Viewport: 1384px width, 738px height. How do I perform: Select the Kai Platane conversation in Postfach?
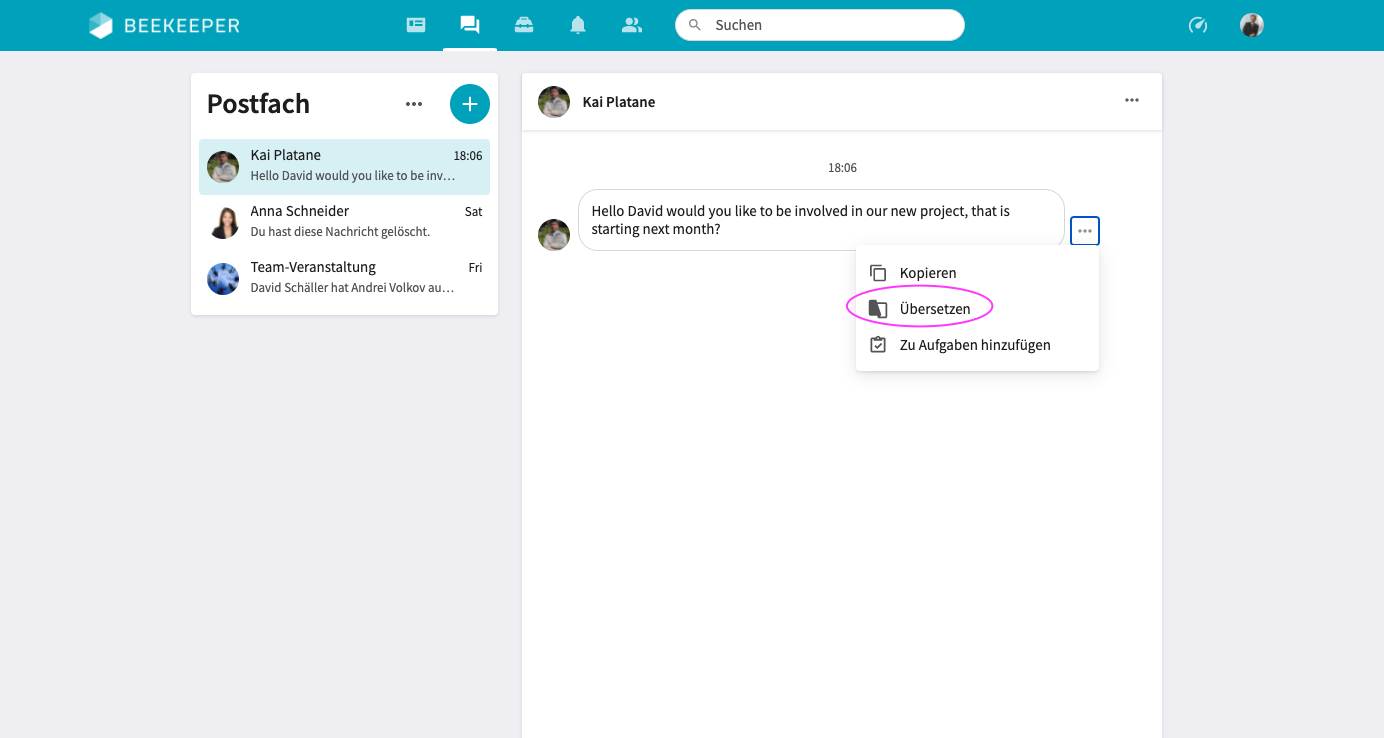(344, 166)
